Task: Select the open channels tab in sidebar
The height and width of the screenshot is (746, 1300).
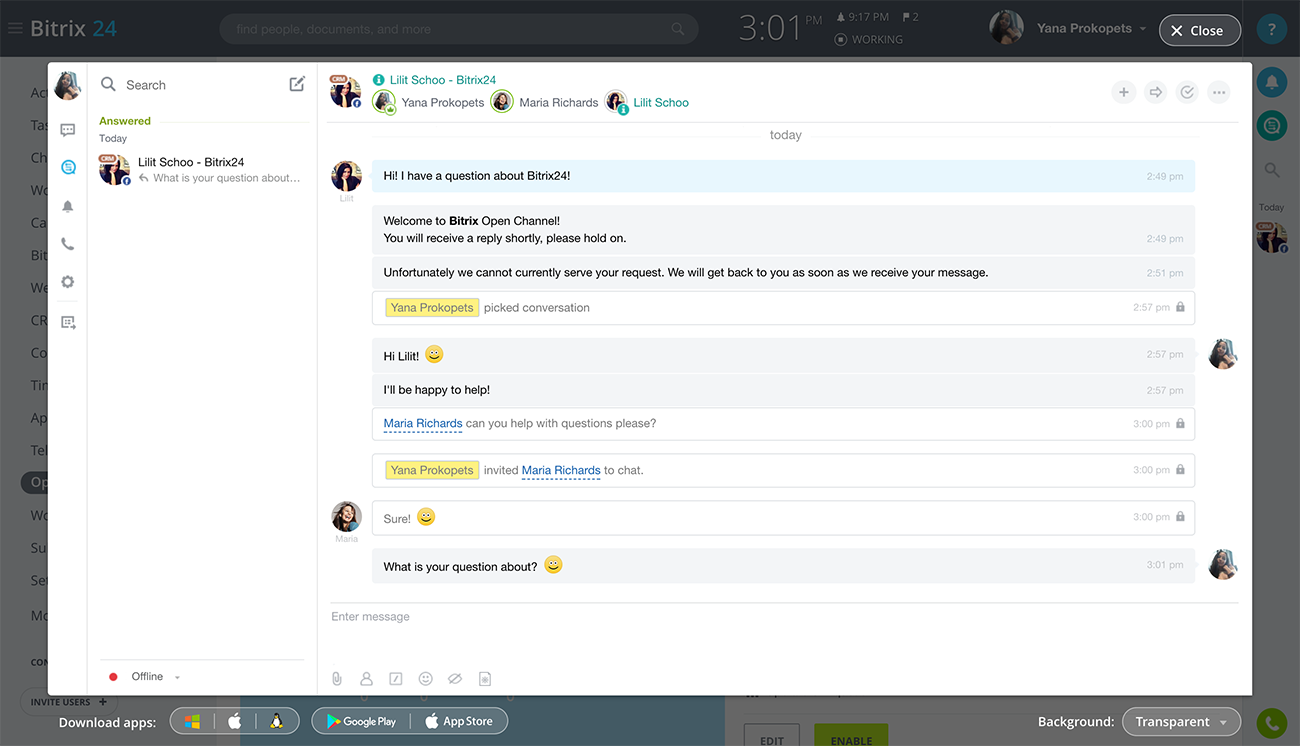Action: (x=68, y=168)
